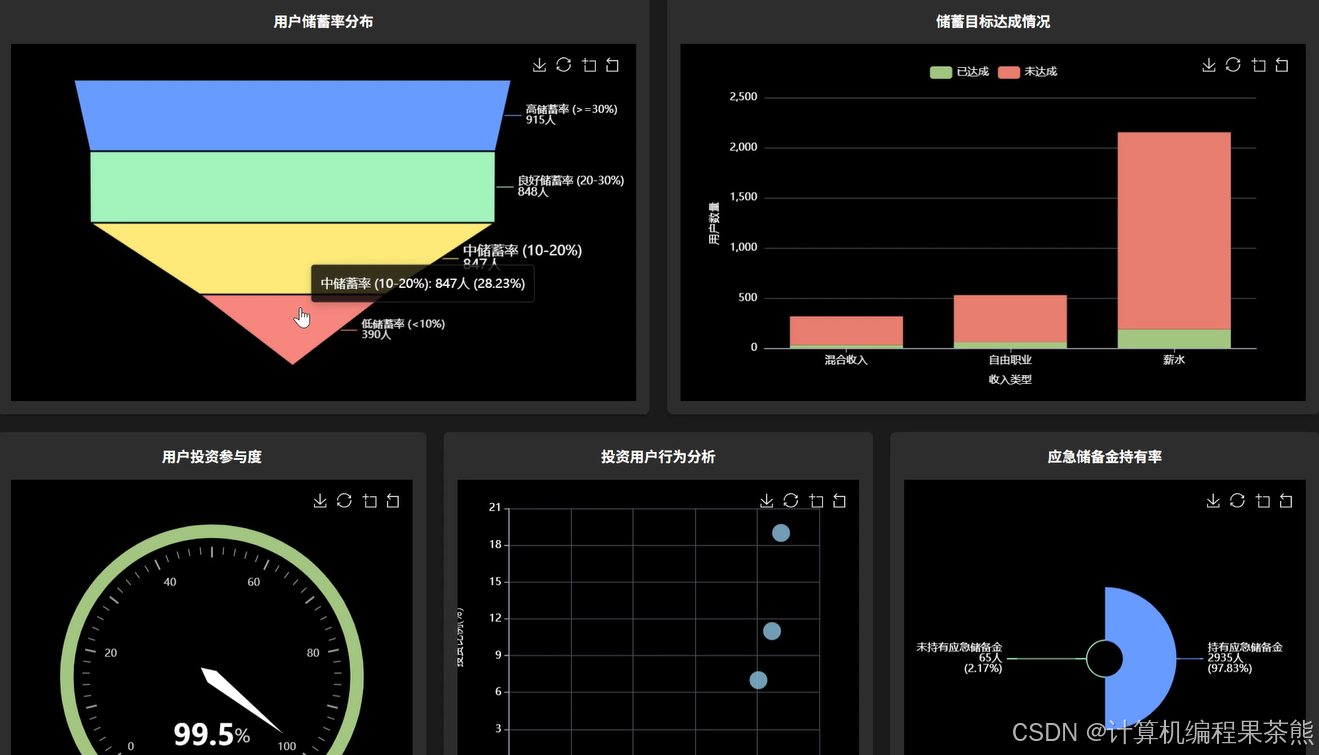The image size is (1319, 755).
Task: Select the 未达成 bar for 混合收入
Action: click(846, 331)
